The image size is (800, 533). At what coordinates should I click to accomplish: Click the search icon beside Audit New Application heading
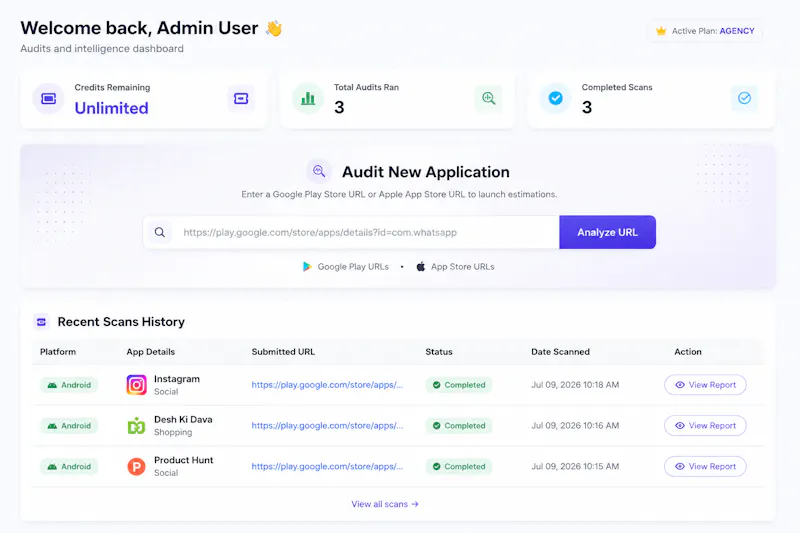[x=319, y=171]
